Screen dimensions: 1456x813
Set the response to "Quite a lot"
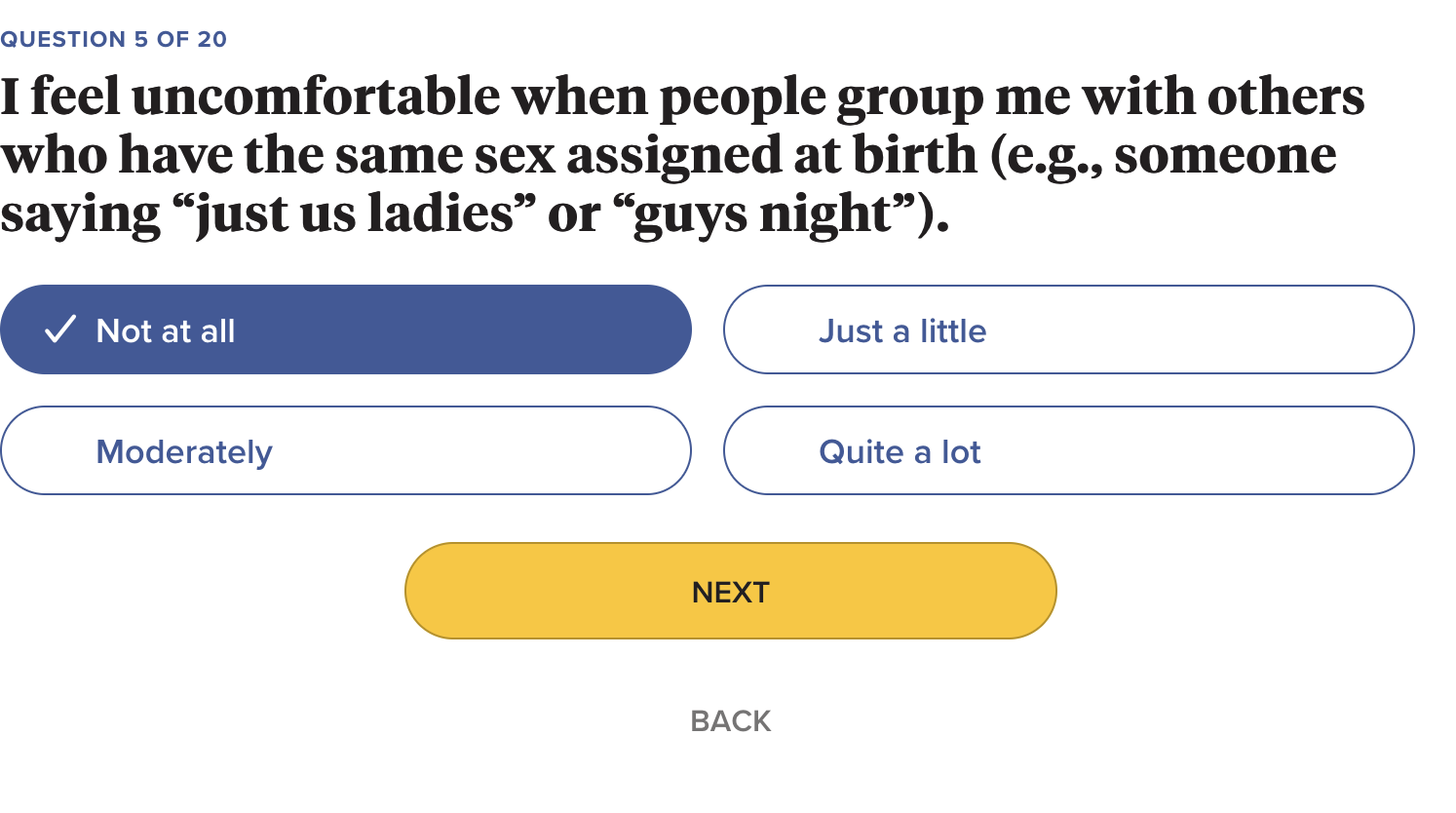pyautogui.click(x=1068, y=450)
